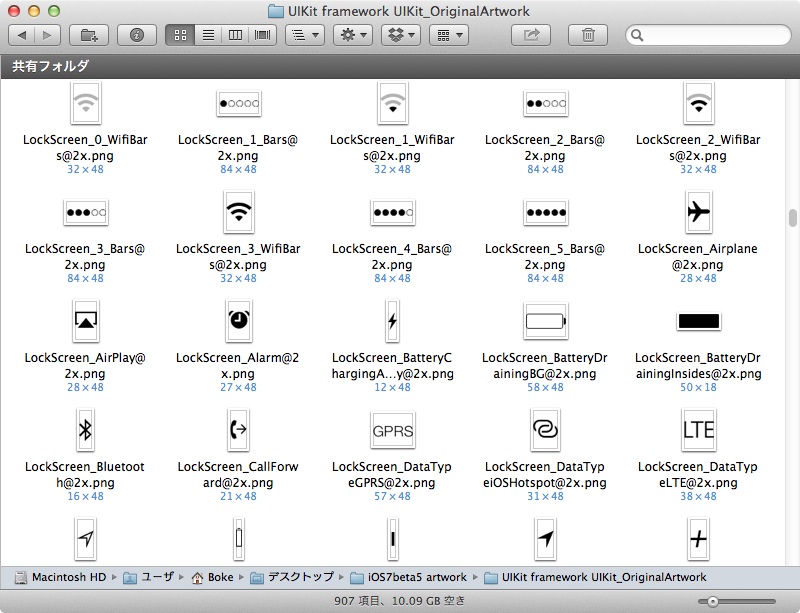Viewport: 800px width, 613px height.
Task: Click the Share toolbar button
Action: 531,35
